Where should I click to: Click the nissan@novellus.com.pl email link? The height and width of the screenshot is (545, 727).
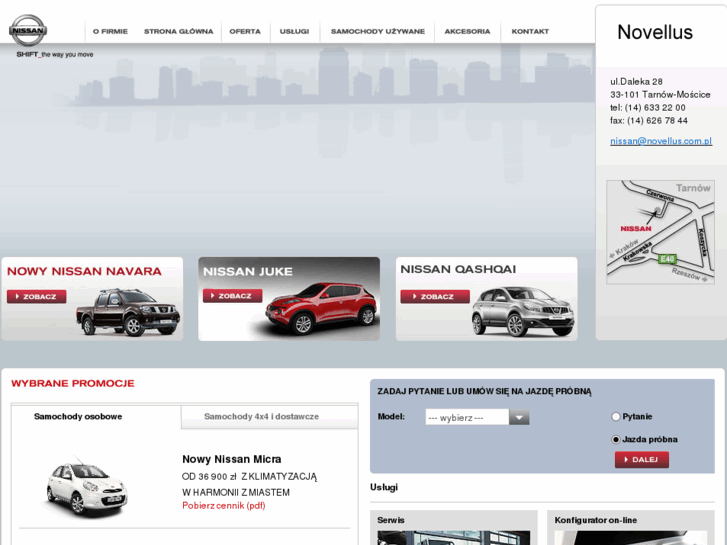tap(661, 141)
